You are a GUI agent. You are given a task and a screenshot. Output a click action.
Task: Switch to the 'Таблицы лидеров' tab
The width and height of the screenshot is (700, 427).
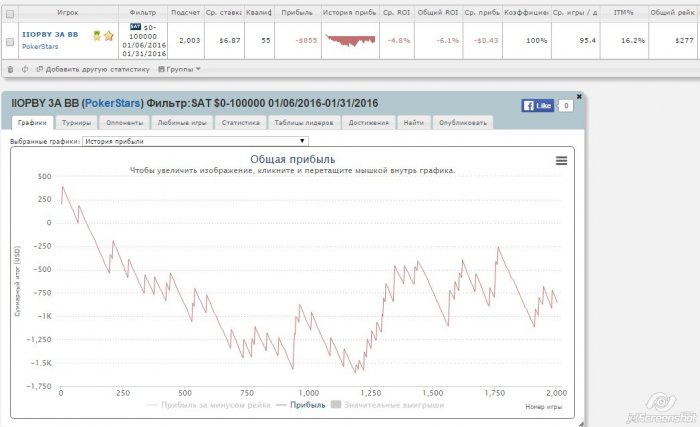click(x=304, y=122)
